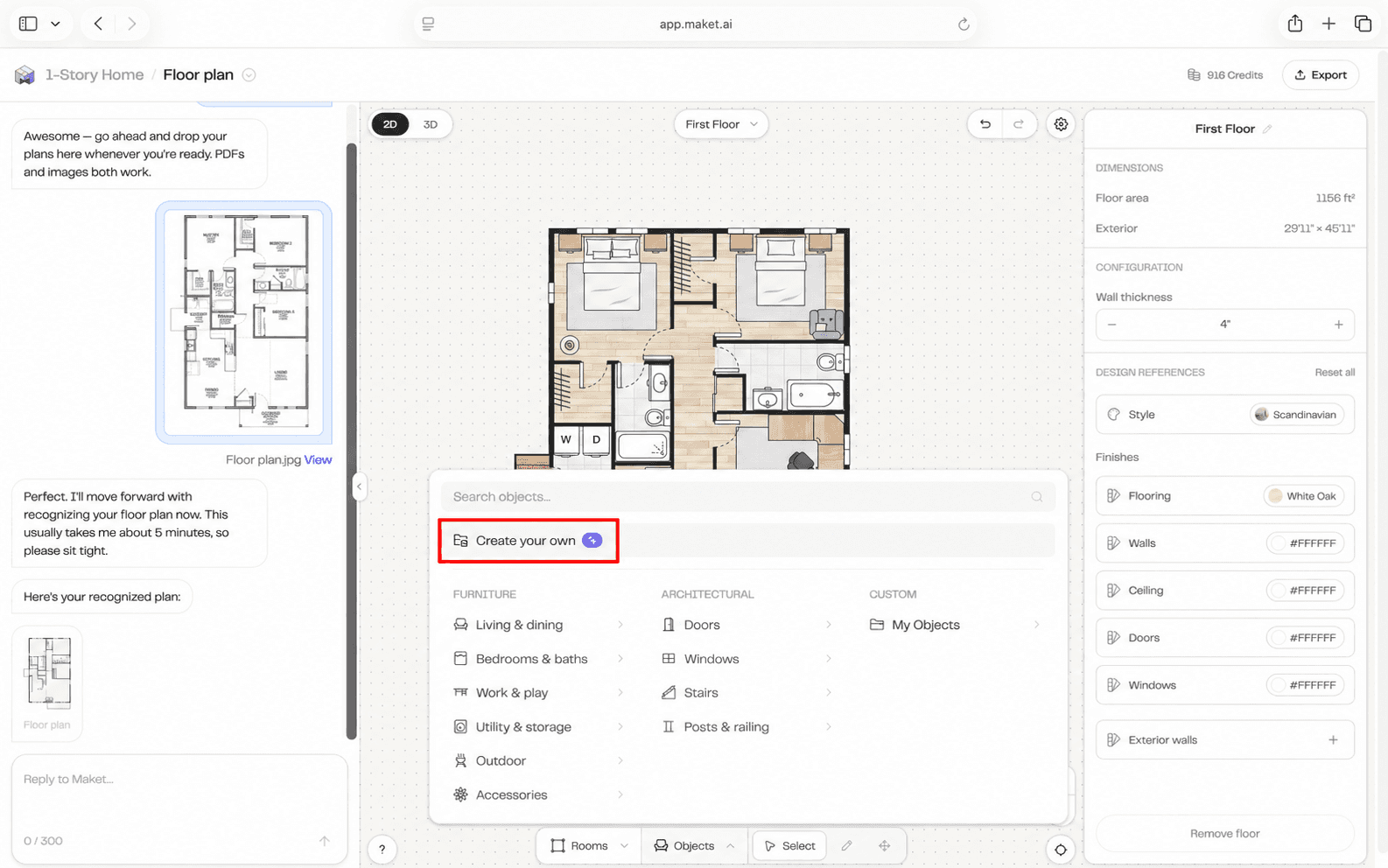Open canvas settings gear icon

tap(1061, 124)
